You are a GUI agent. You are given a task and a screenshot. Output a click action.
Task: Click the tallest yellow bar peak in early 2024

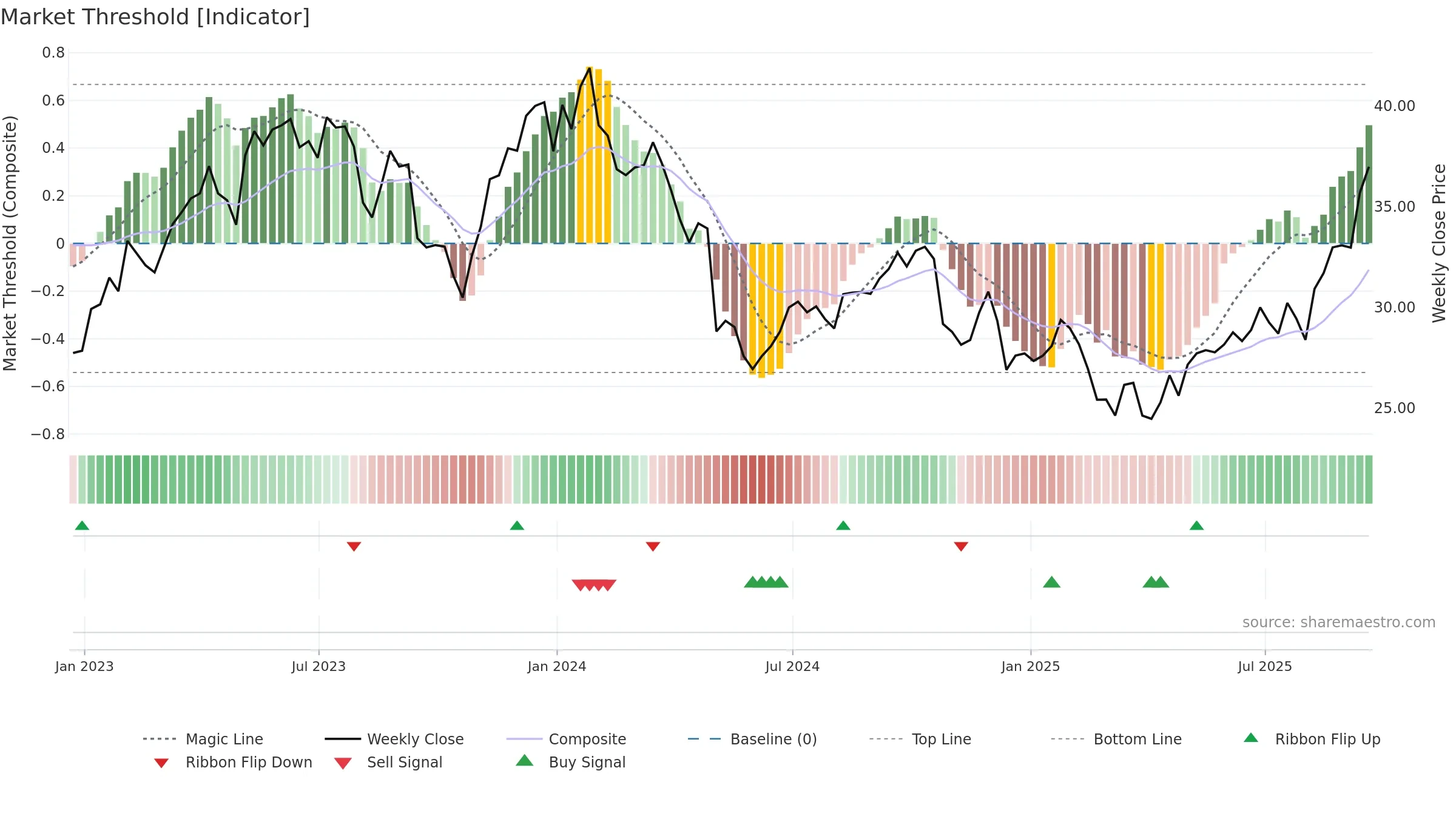tap(589, 155)
